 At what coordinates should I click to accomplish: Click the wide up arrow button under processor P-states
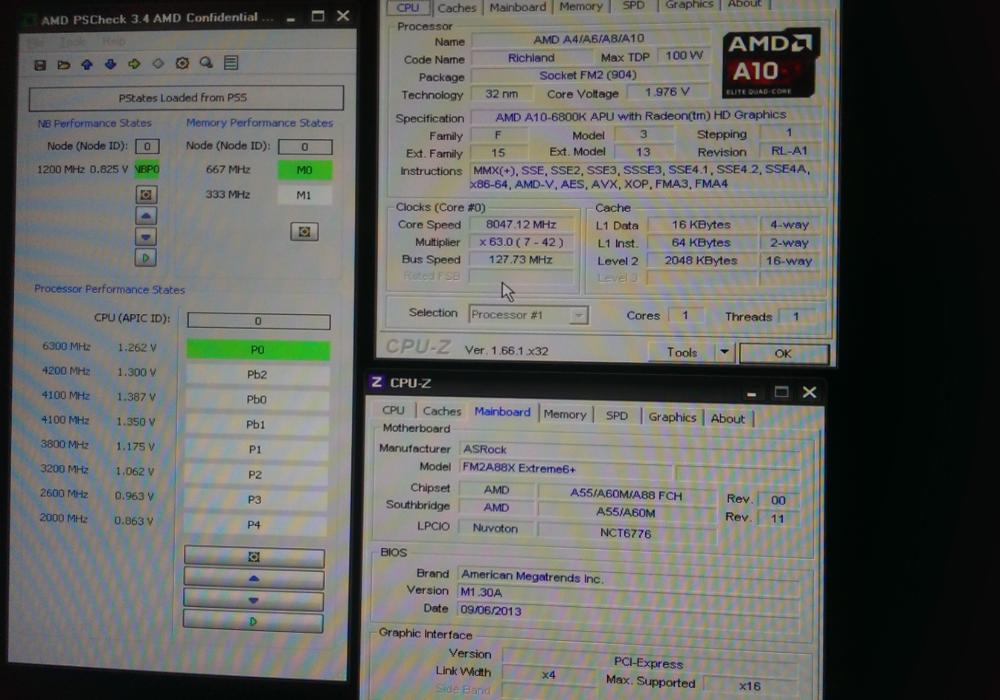click(x=254, y=578)
